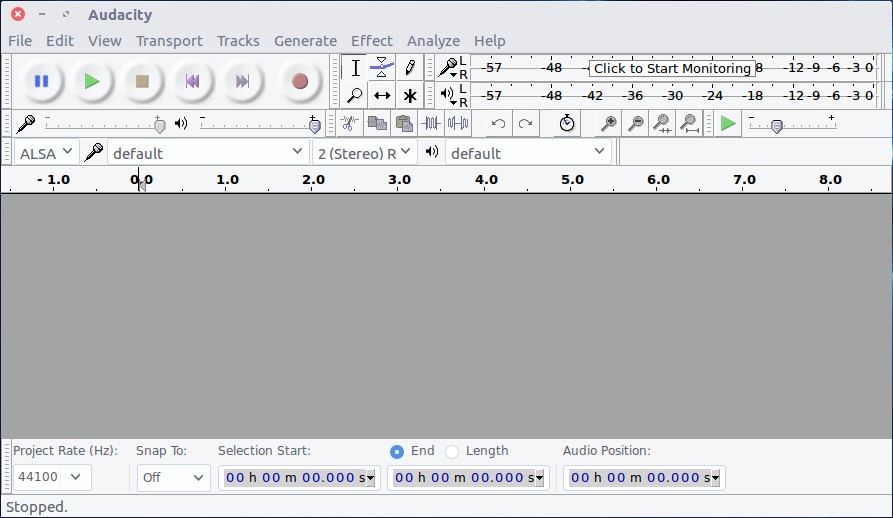Click the playback level meter bar
893x518 pixels.
[674, 95]
